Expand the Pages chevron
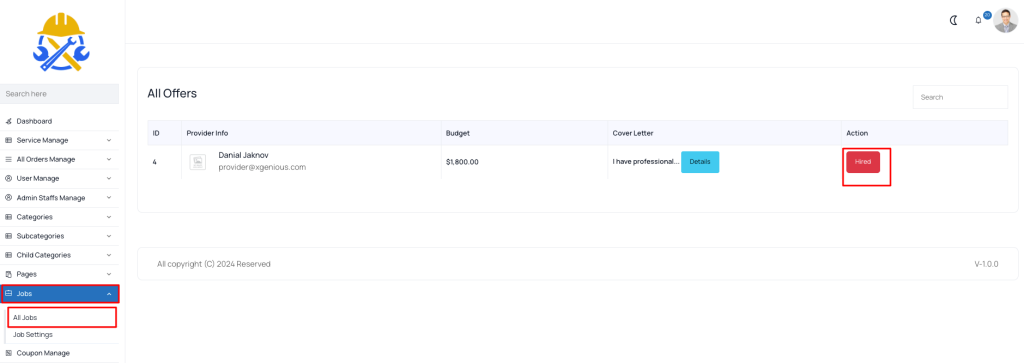This screenshot has width=1024, height=363. (x=109, y=274)
